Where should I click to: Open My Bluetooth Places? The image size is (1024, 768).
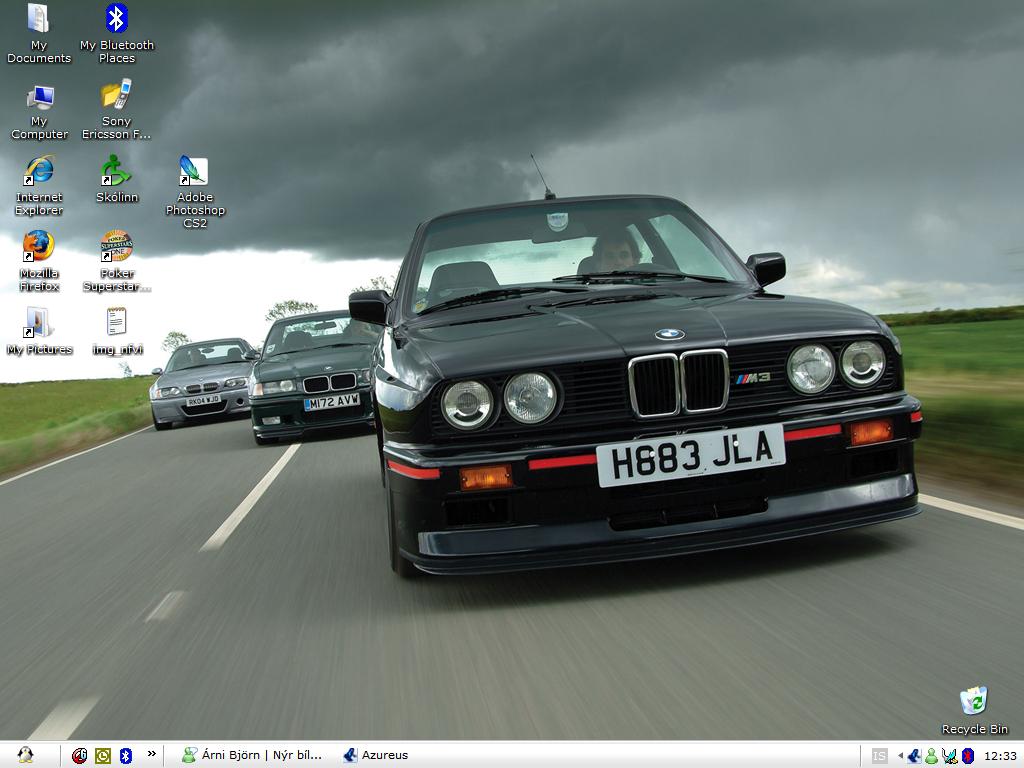(x=117, y=20)
